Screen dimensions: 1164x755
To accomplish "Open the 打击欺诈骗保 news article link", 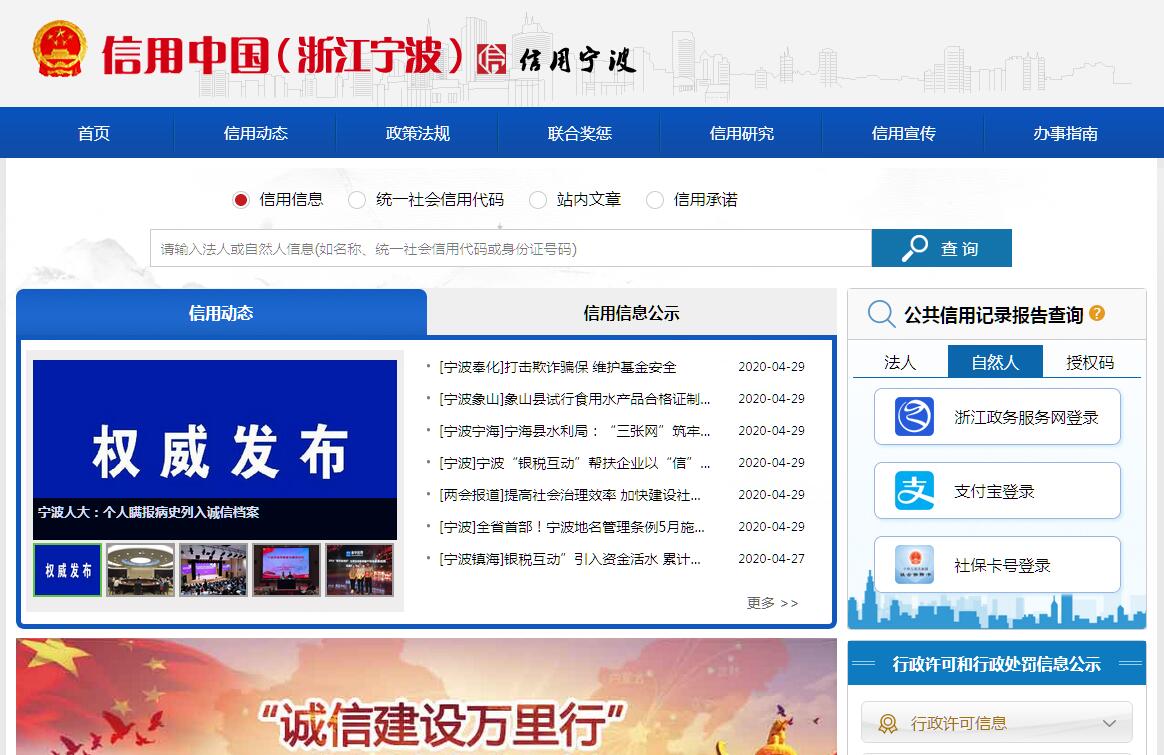I will (x=558, y=367).
